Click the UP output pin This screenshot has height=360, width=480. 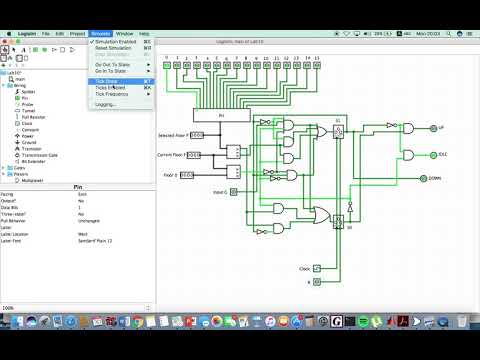[433, 128]
